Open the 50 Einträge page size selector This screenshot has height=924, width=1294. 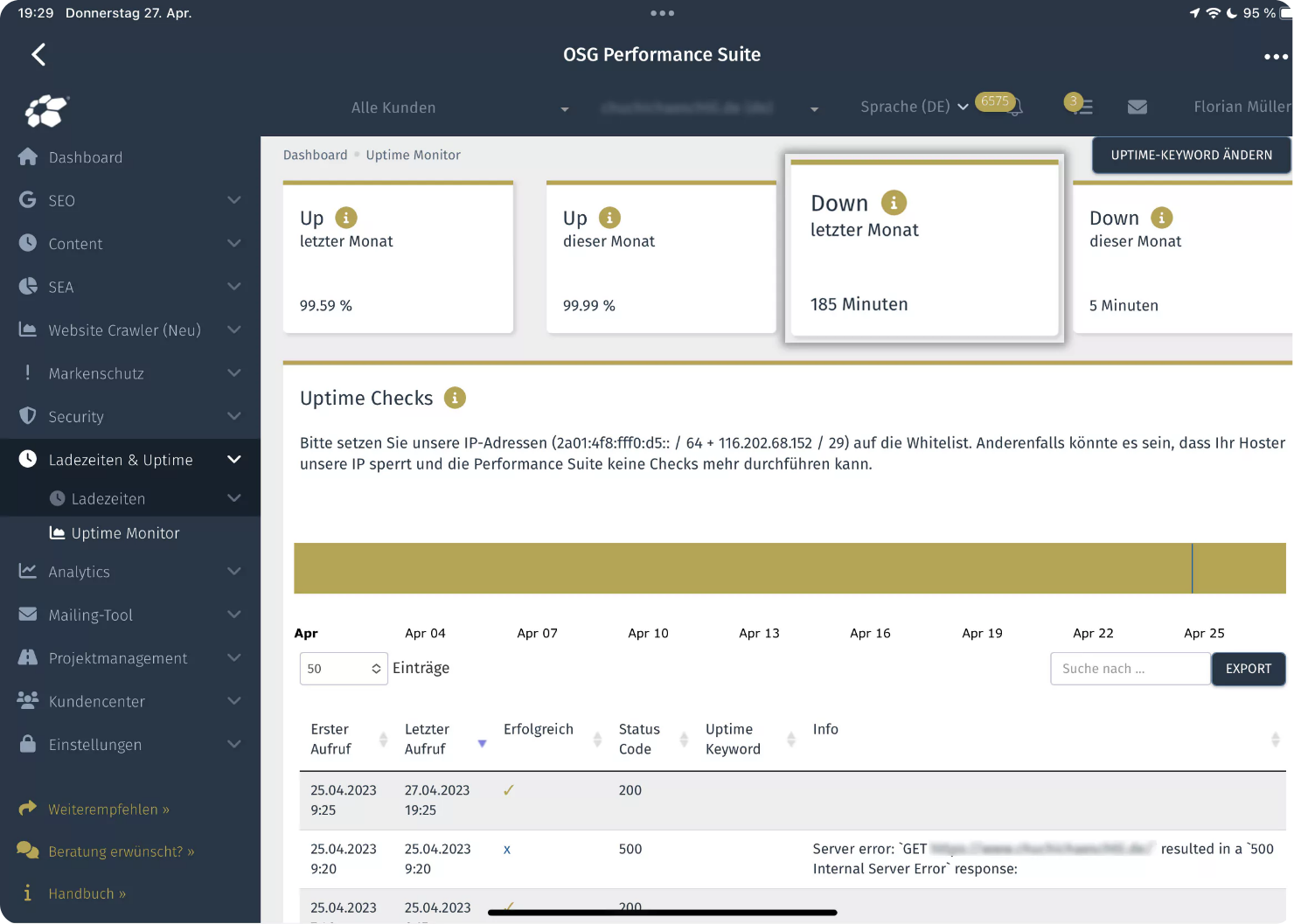344,669
